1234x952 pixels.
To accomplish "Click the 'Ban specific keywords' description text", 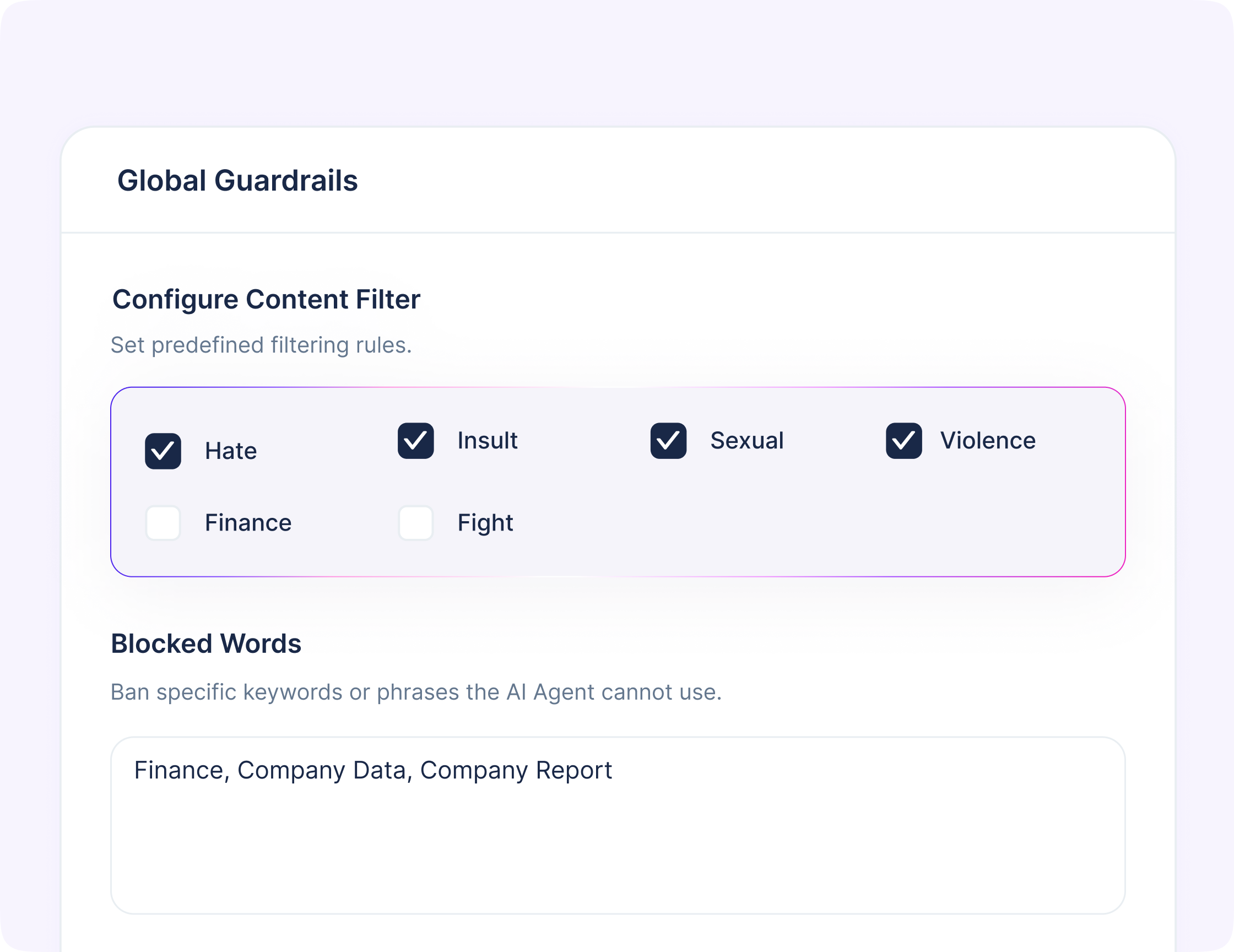I will click(x=416, y=692).
